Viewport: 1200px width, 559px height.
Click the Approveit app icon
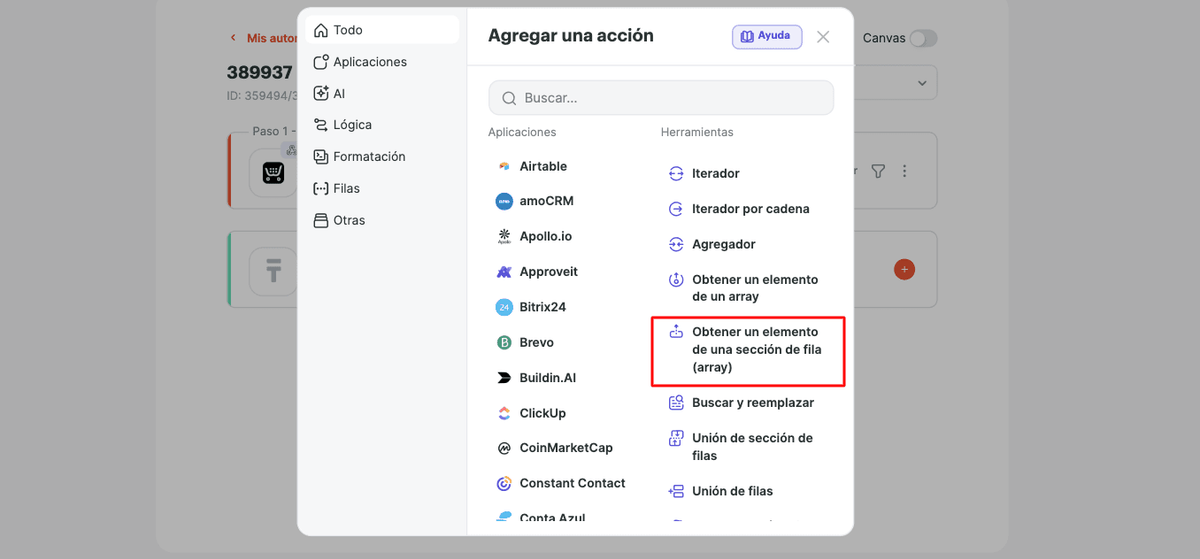504,272
